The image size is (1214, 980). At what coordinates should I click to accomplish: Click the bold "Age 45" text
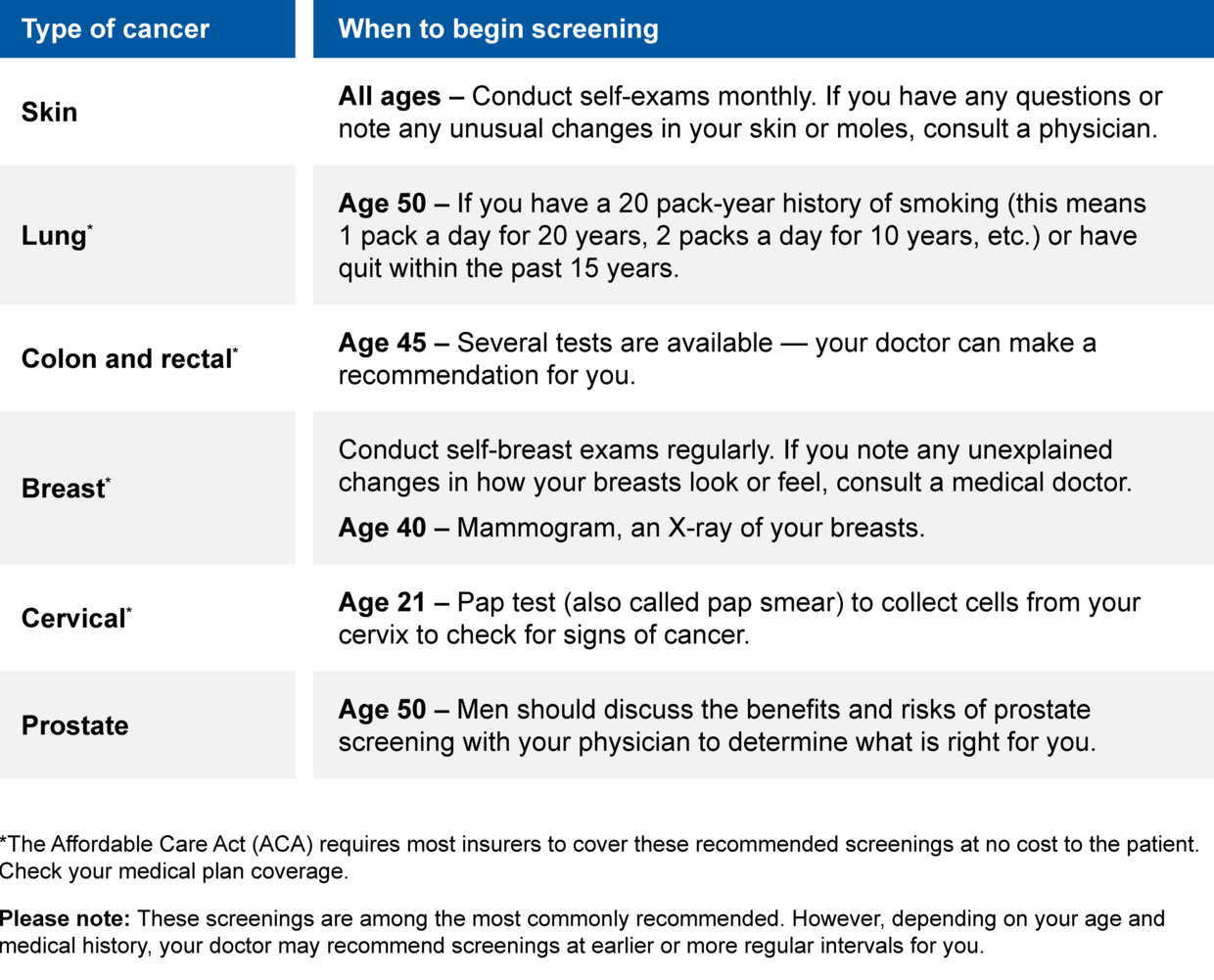tap(382, 344)
